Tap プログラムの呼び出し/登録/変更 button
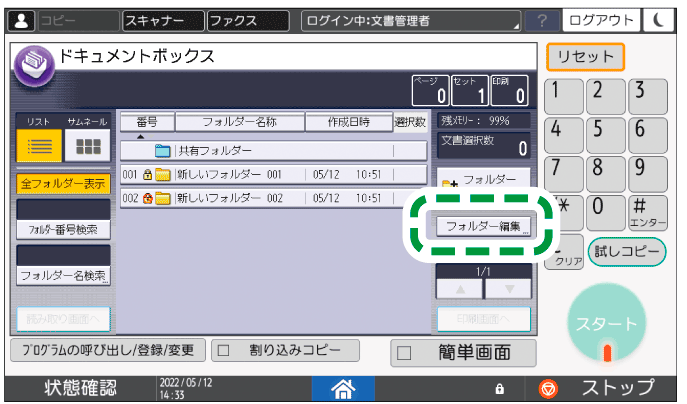687x404 pixels. (x=108, y=350)
